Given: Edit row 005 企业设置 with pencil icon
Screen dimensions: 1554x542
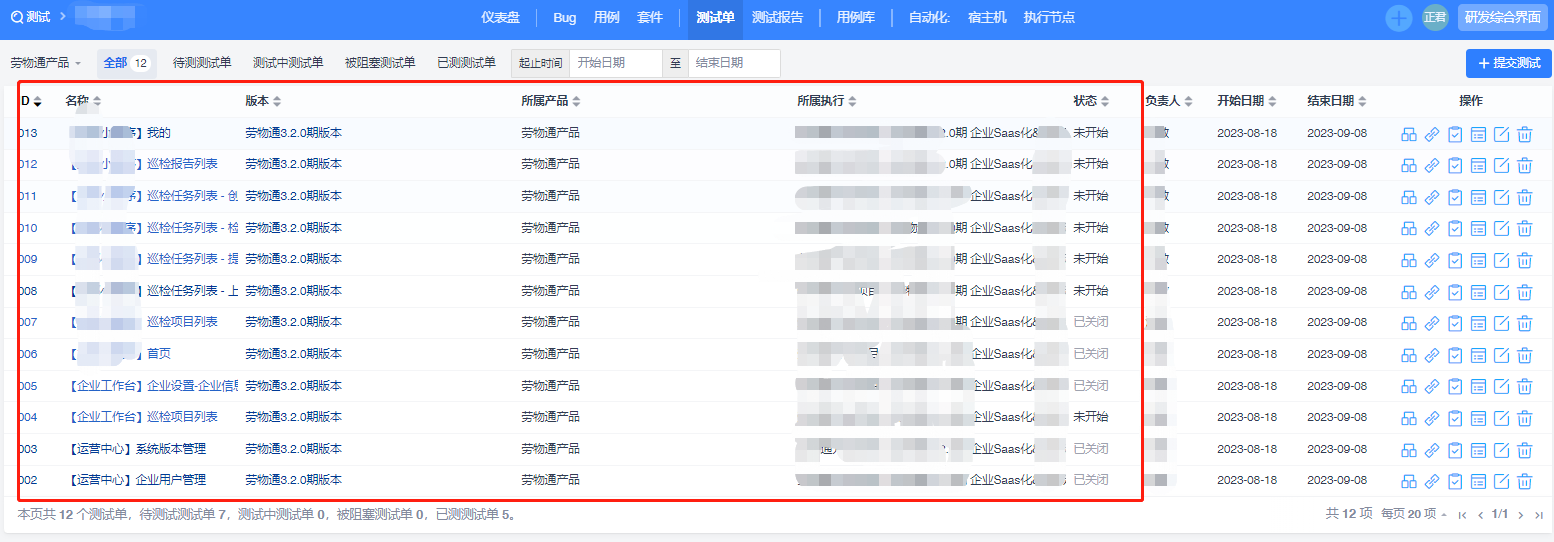Looking at the screenshot, I should (1501, 387).
